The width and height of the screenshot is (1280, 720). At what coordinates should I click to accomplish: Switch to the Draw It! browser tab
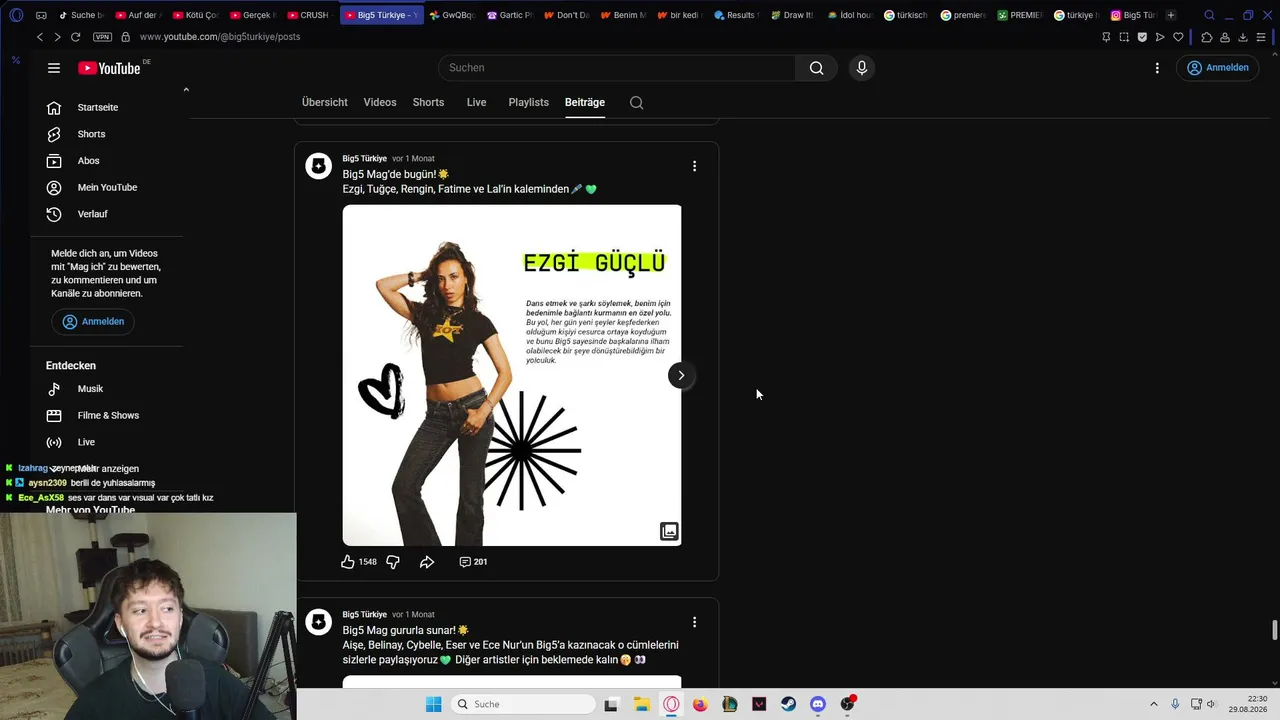pos(792,15)
